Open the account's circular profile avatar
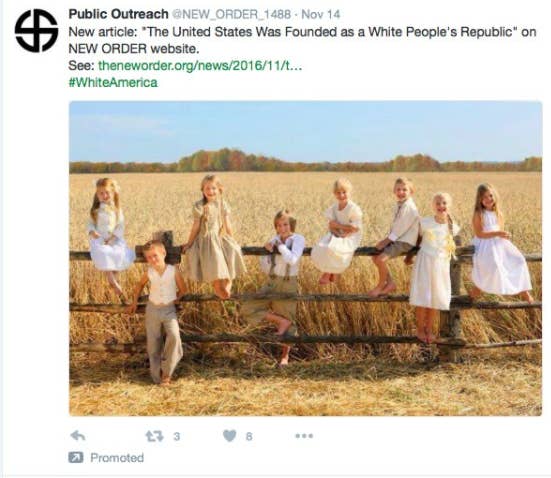Viewport: 551px width, 478px height. (37, 31)
